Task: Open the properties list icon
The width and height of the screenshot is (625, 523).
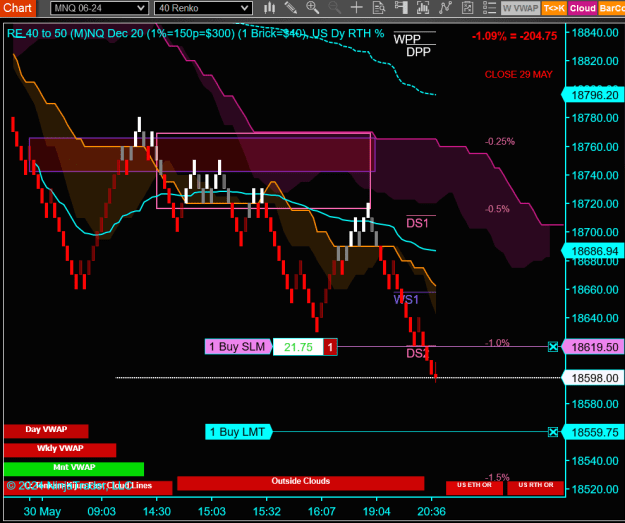Action: 489,8
